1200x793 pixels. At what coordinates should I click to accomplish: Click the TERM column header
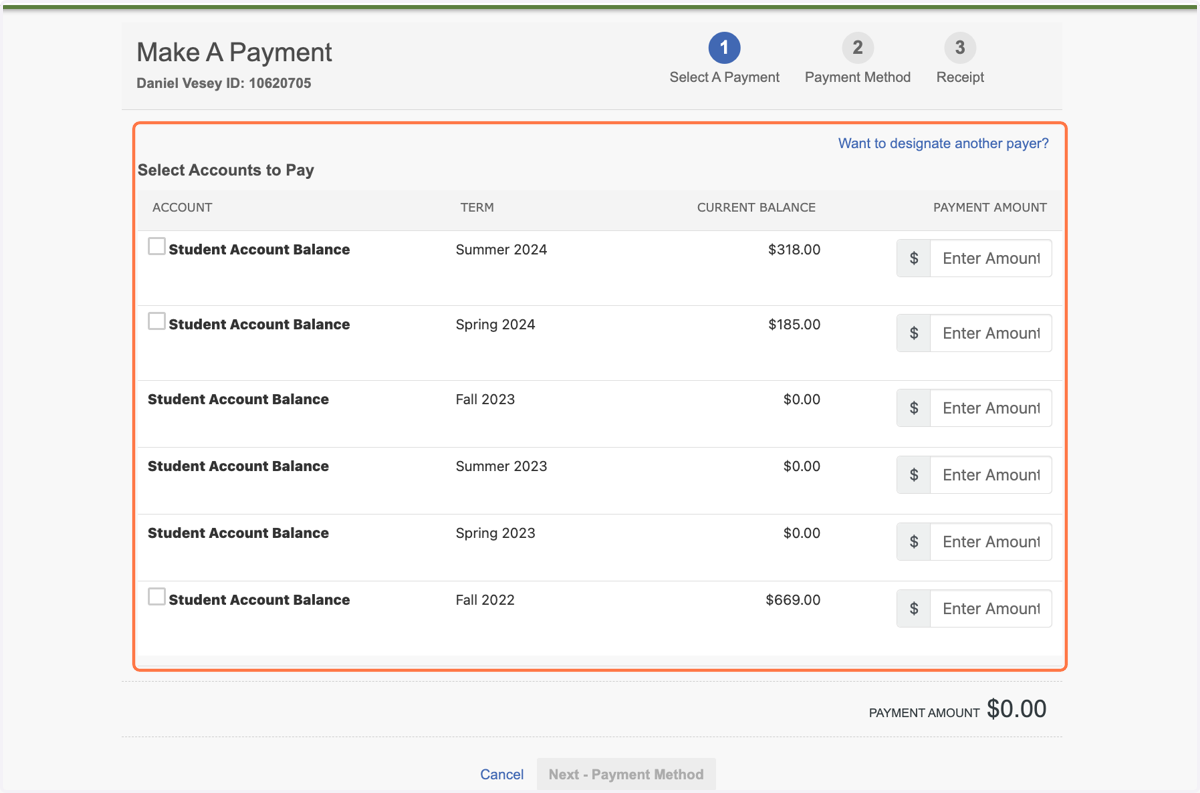pyautogui.click(x=477, y=208)
